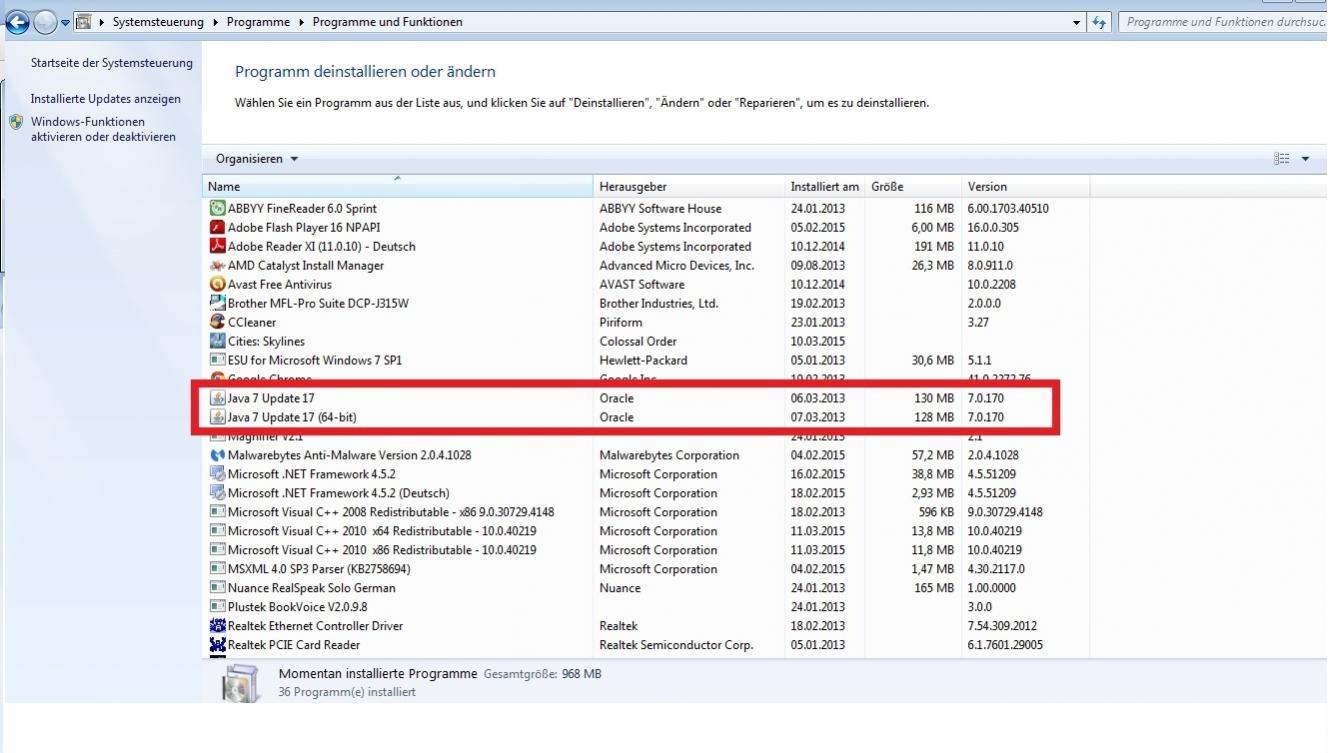Click the Nuance RealSpeak Solo German icon
Image resolution: width=1335 pixels, height=753 pixels.
point(217,588)
